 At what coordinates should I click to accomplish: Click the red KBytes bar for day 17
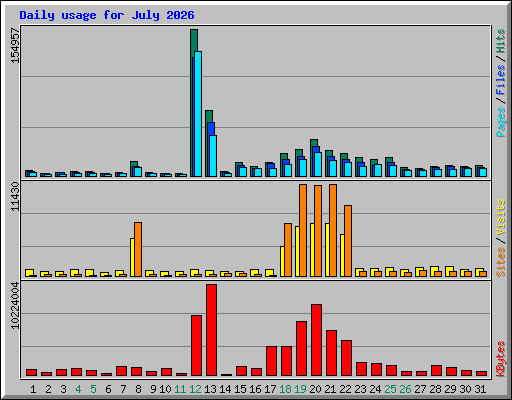coord(271,361)
